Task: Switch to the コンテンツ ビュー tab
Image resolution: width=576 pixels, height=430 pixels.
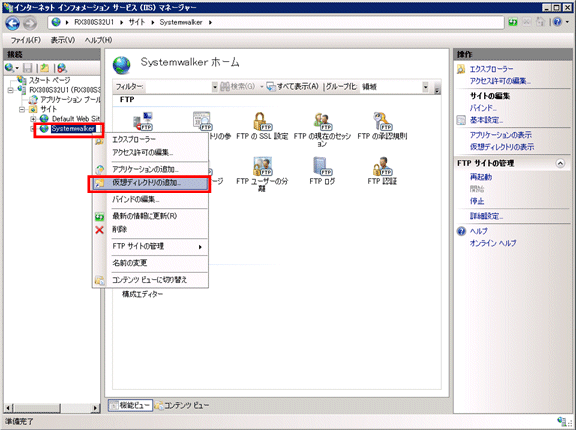Action: 182,405
